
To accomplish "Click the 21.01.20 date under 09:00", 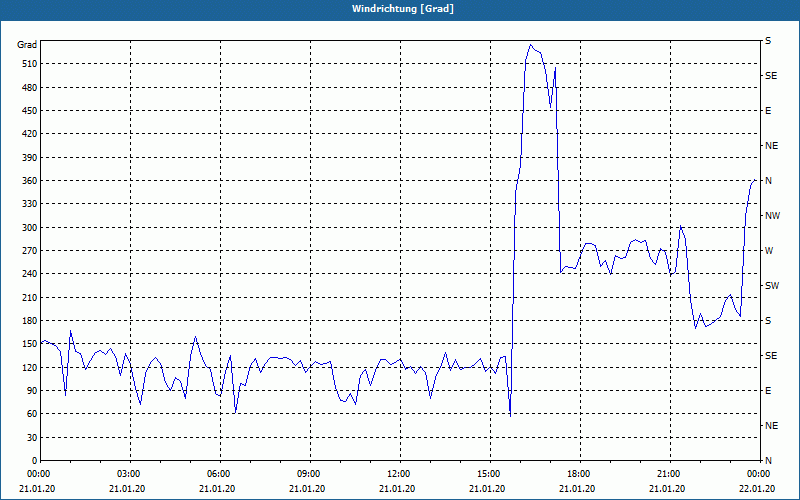I will 307,488.
